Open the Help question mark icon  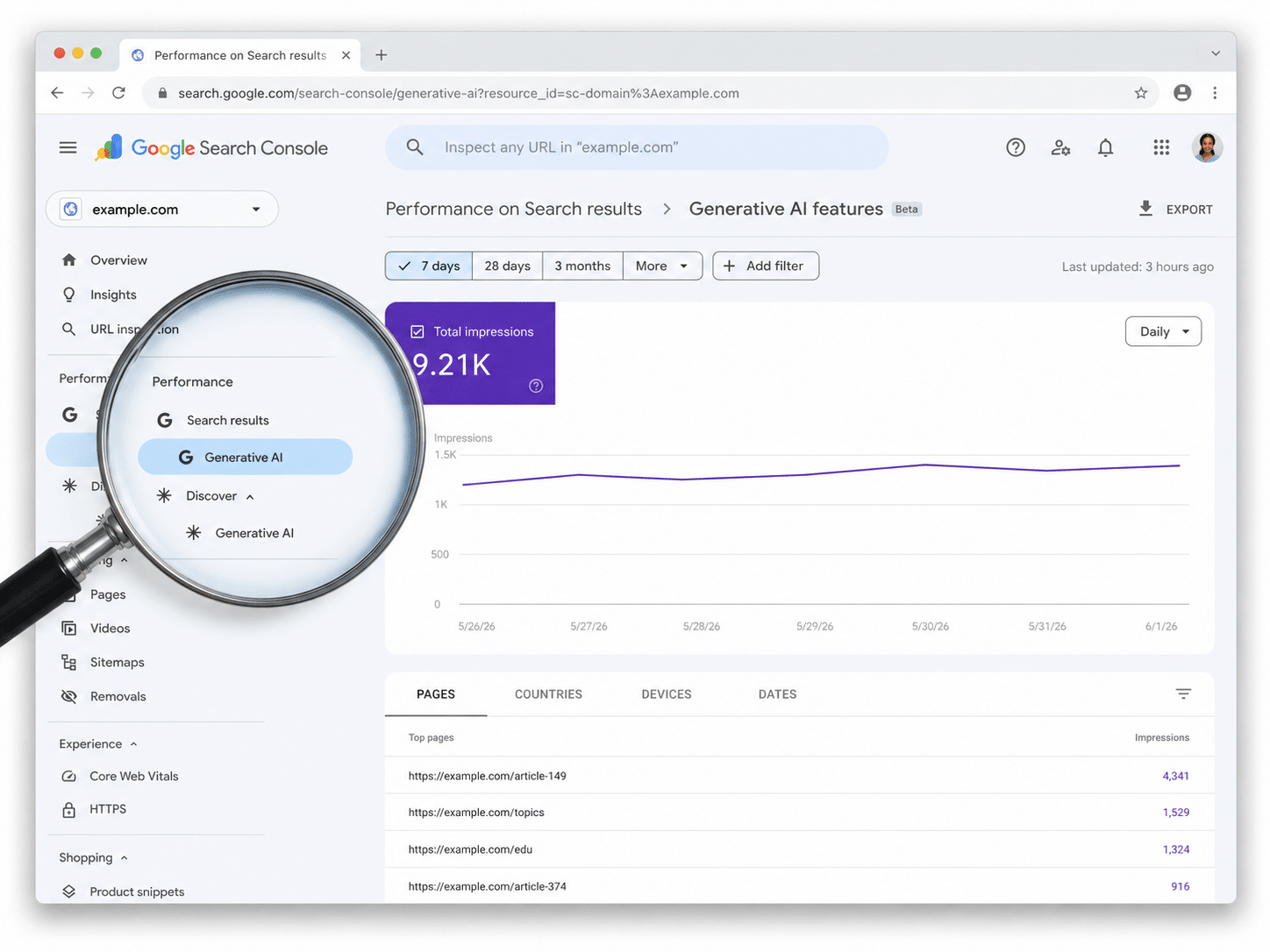point(1016,147)
